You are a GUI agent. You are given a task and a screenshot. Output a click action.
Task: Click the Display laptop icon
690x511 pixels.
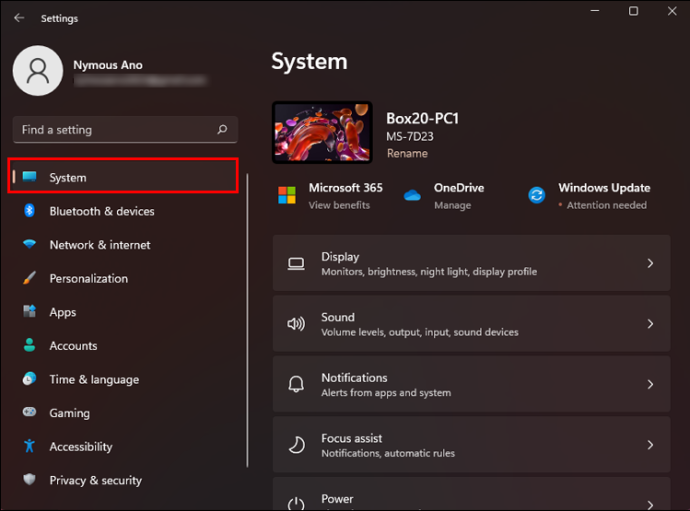(296, 264)
